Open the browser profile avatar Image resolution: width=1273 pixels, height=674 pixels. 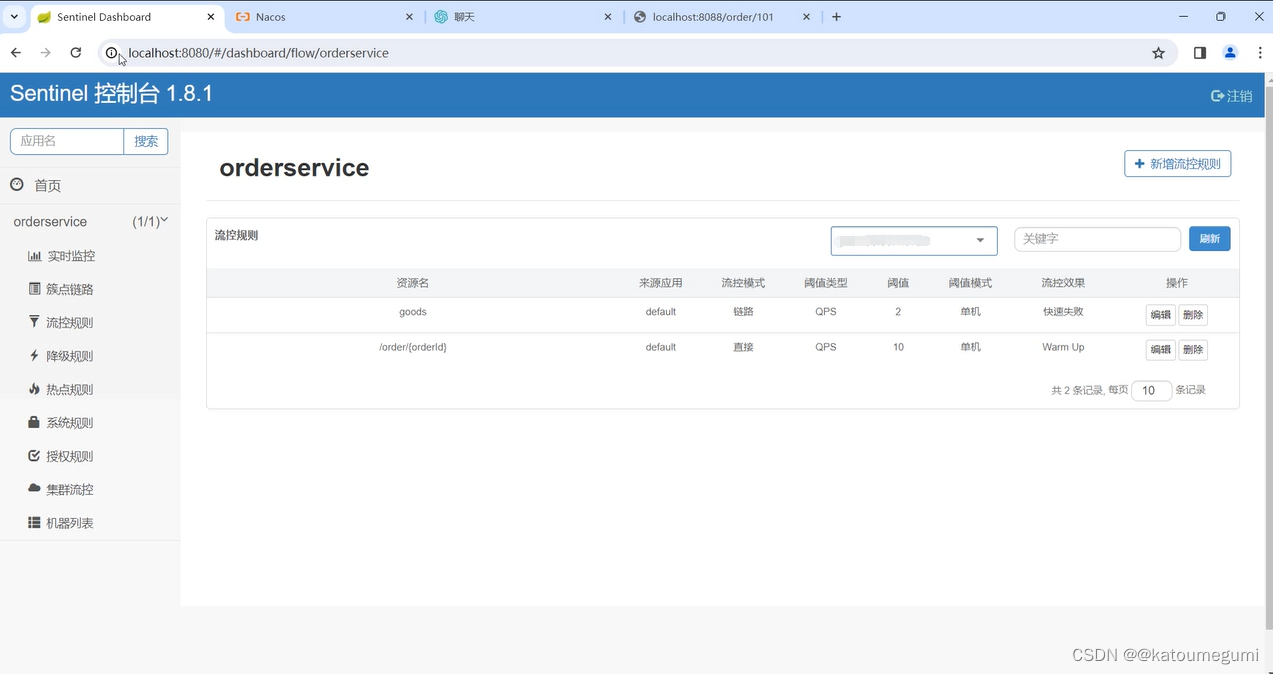[x=1230, y=53]
